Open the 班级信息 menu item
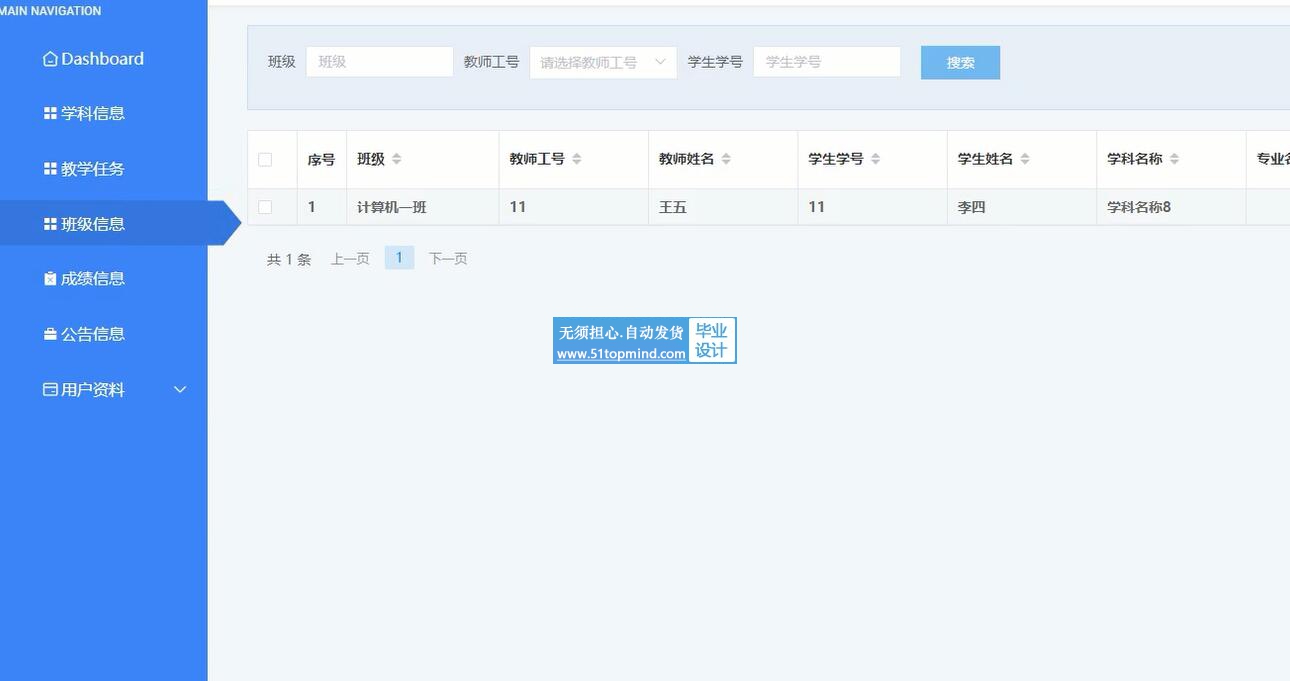Image resolution: width=1290 pixels, height=681 pixels. click(x=93, y=224)
